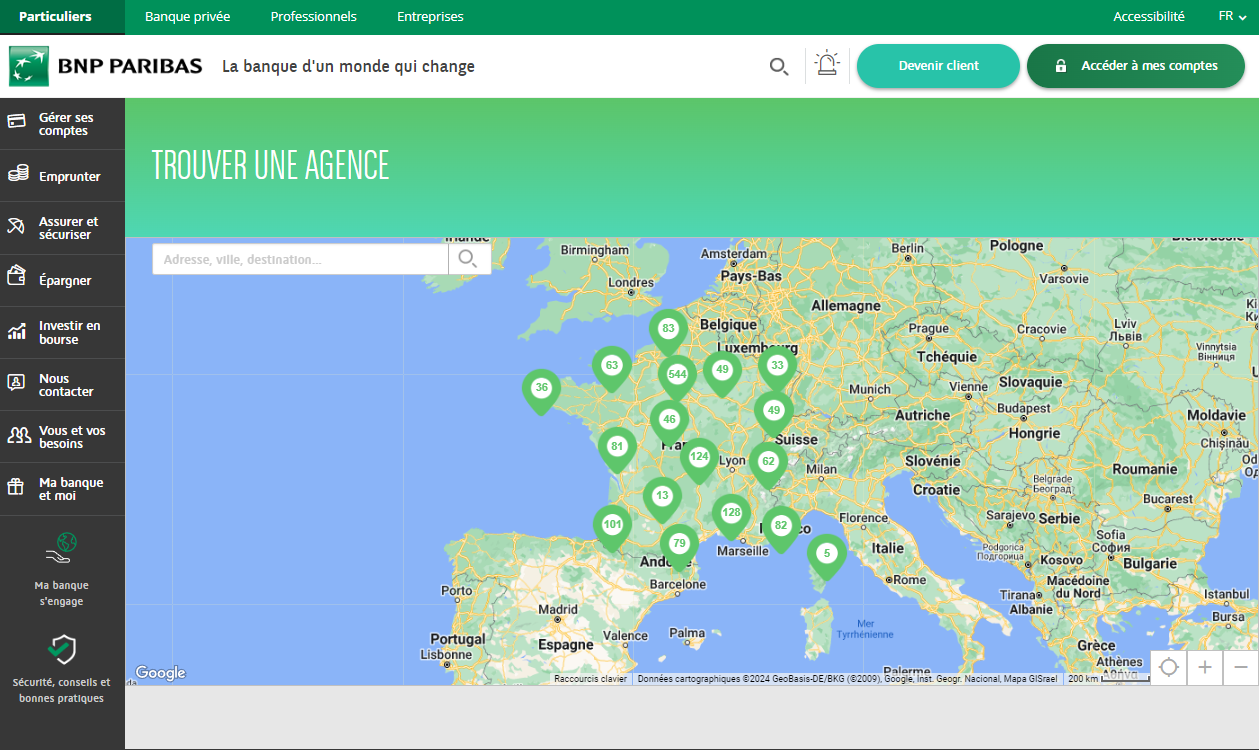1259x750 pixels.
Task: Zoom out the map with minus button
Action: point(1241,668)
